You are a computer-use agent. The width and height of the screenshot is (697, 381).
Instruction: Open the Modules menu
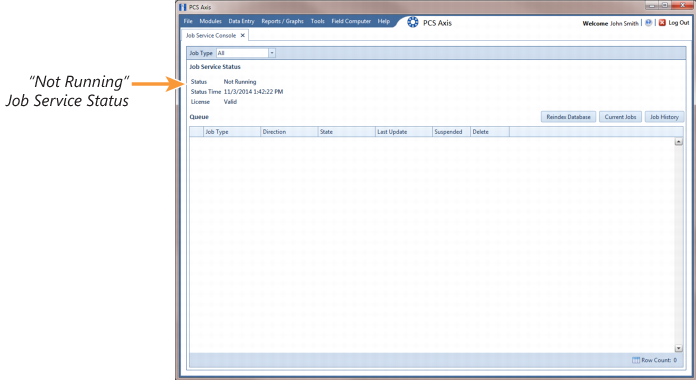[210, 21]
